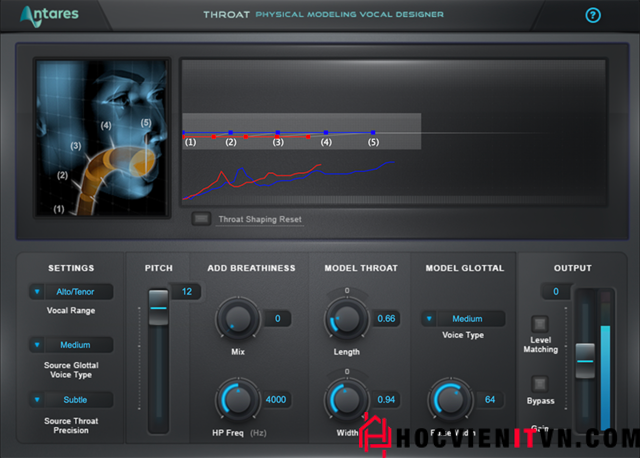
Task: Click the Breathiness Mix knob
Action: (238, 318)
